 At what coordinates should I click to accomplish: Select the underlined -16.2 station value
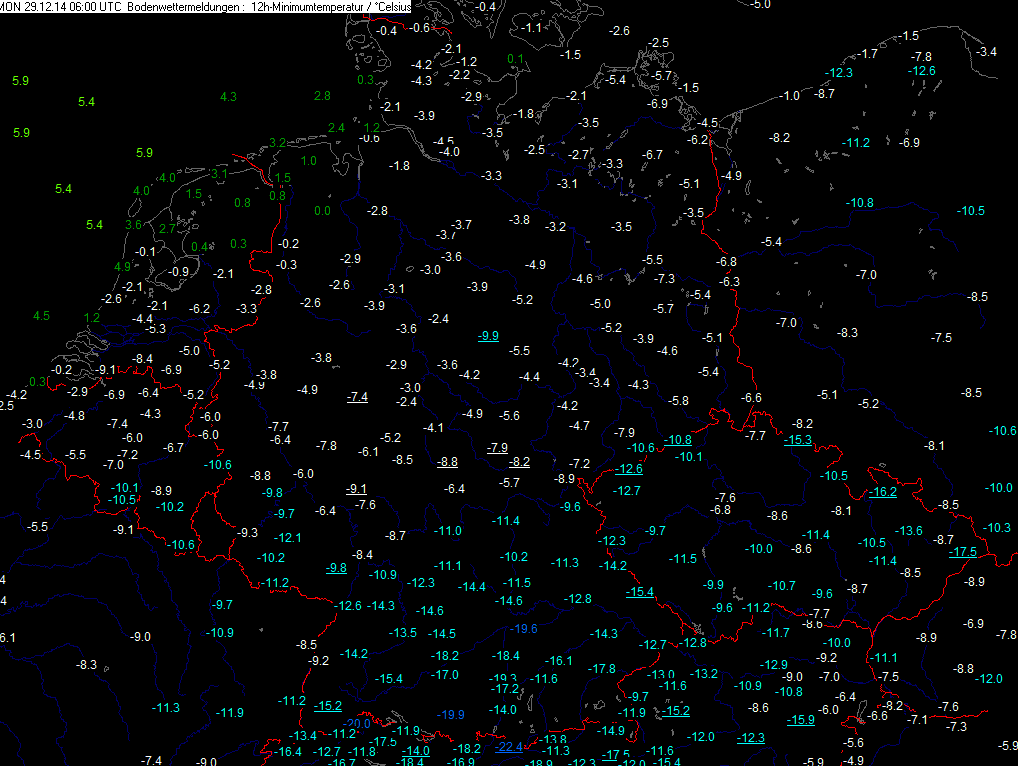pos(883,492)
